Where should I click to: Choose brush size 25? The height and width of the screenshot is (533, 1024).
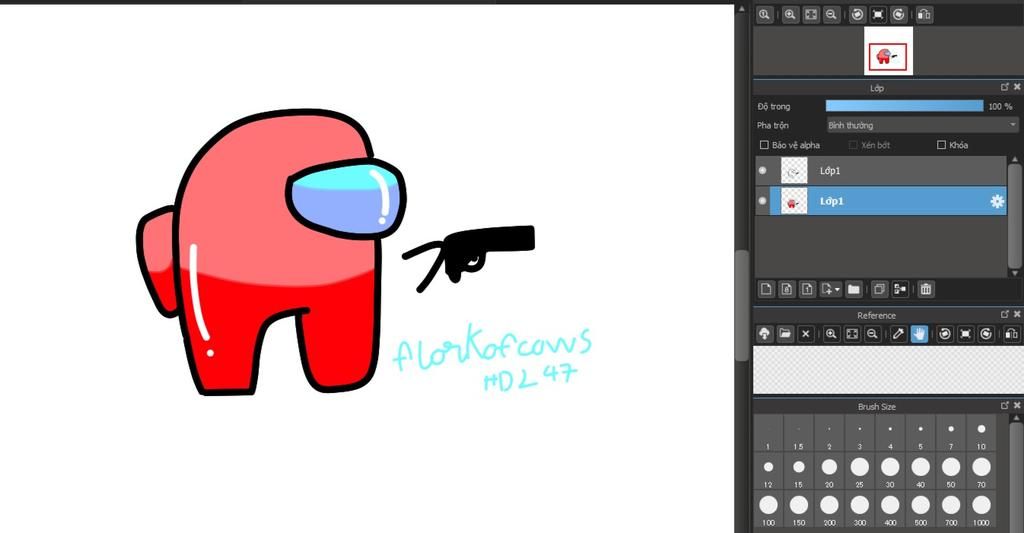coord(859,472)
